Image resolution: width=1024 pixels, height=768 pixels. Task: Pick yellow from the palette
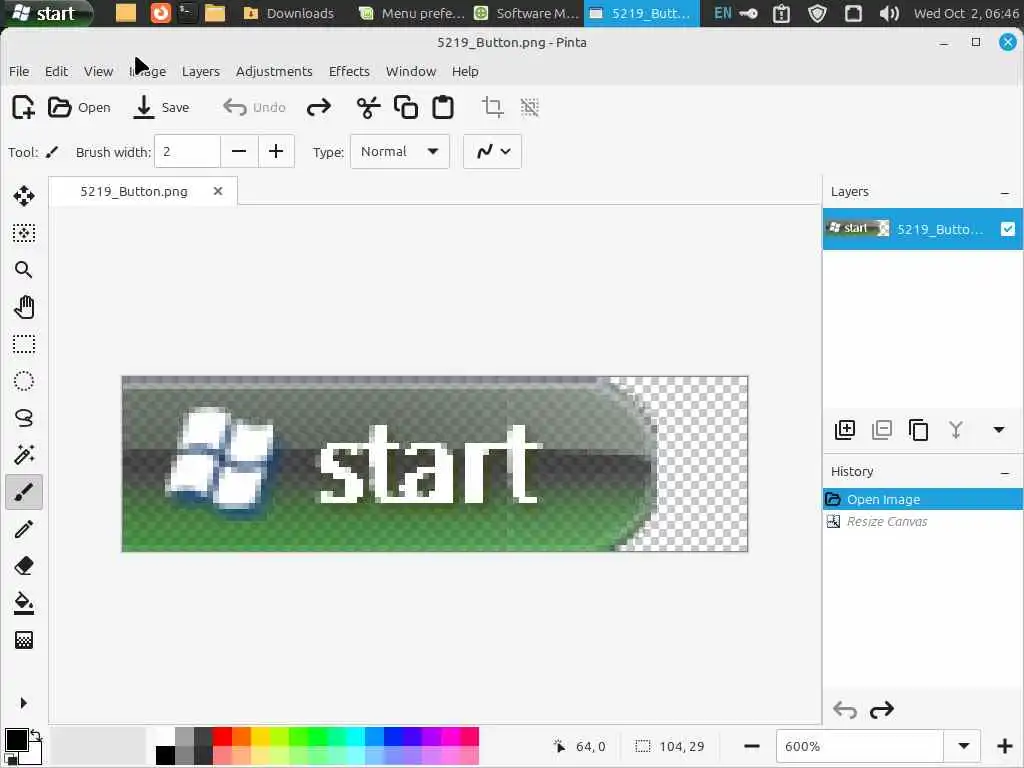coord(260,737)
